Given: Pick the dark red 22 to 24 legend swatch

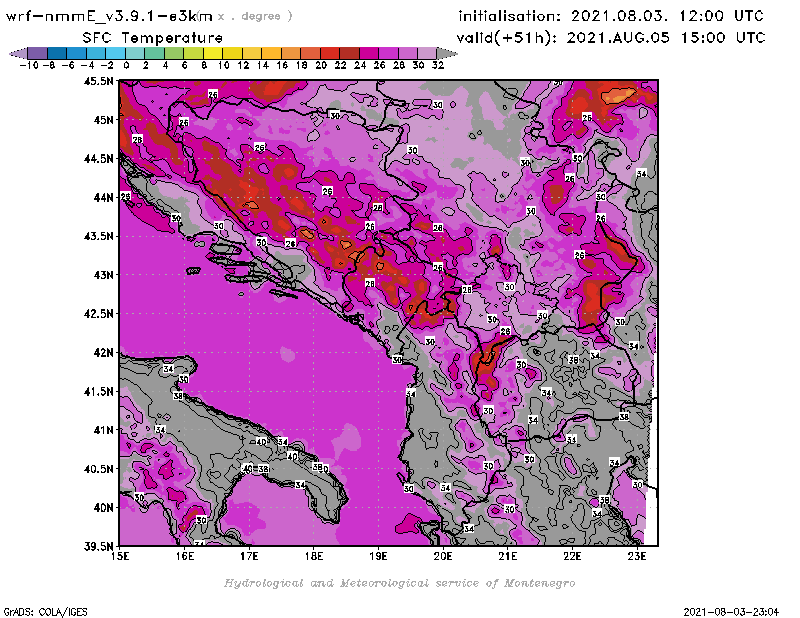Looking at the screenshot, I should coord(349,53).
